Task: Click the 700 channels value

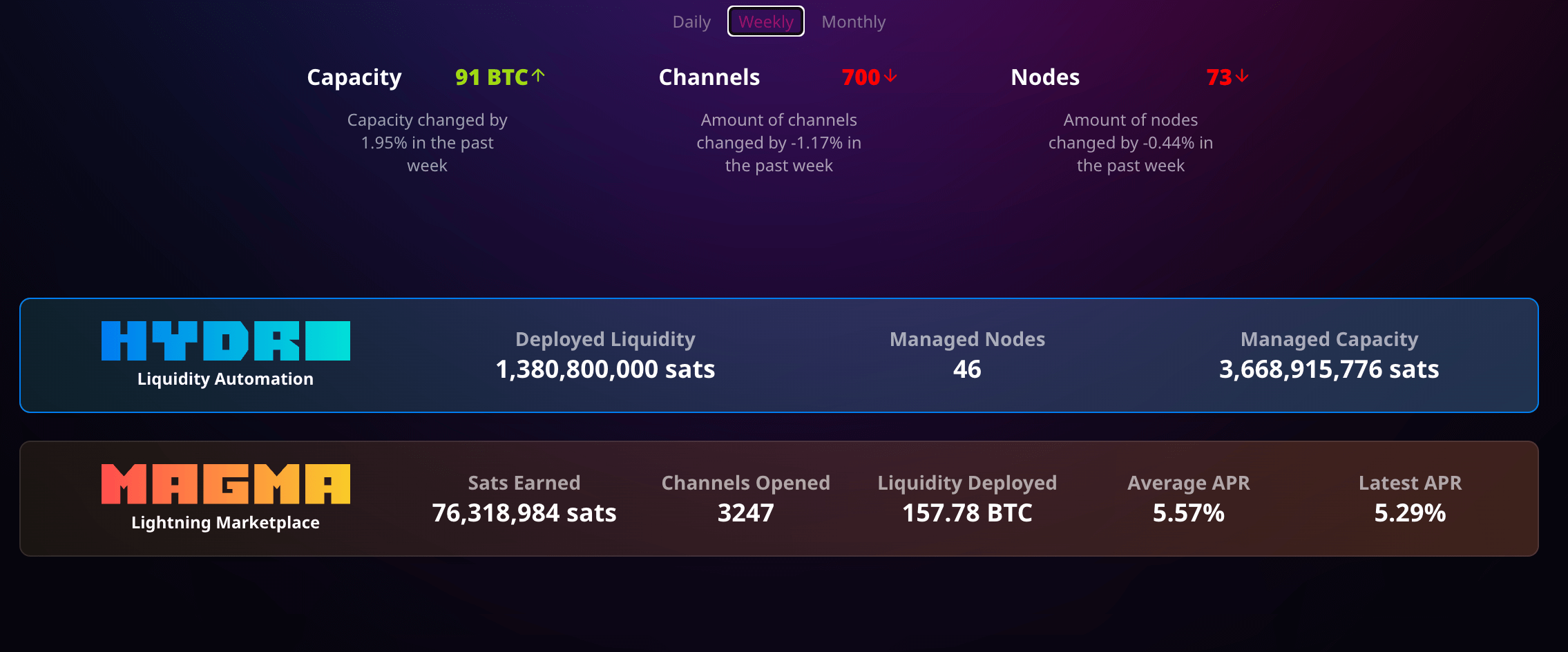Action: (x=861, y=77)
